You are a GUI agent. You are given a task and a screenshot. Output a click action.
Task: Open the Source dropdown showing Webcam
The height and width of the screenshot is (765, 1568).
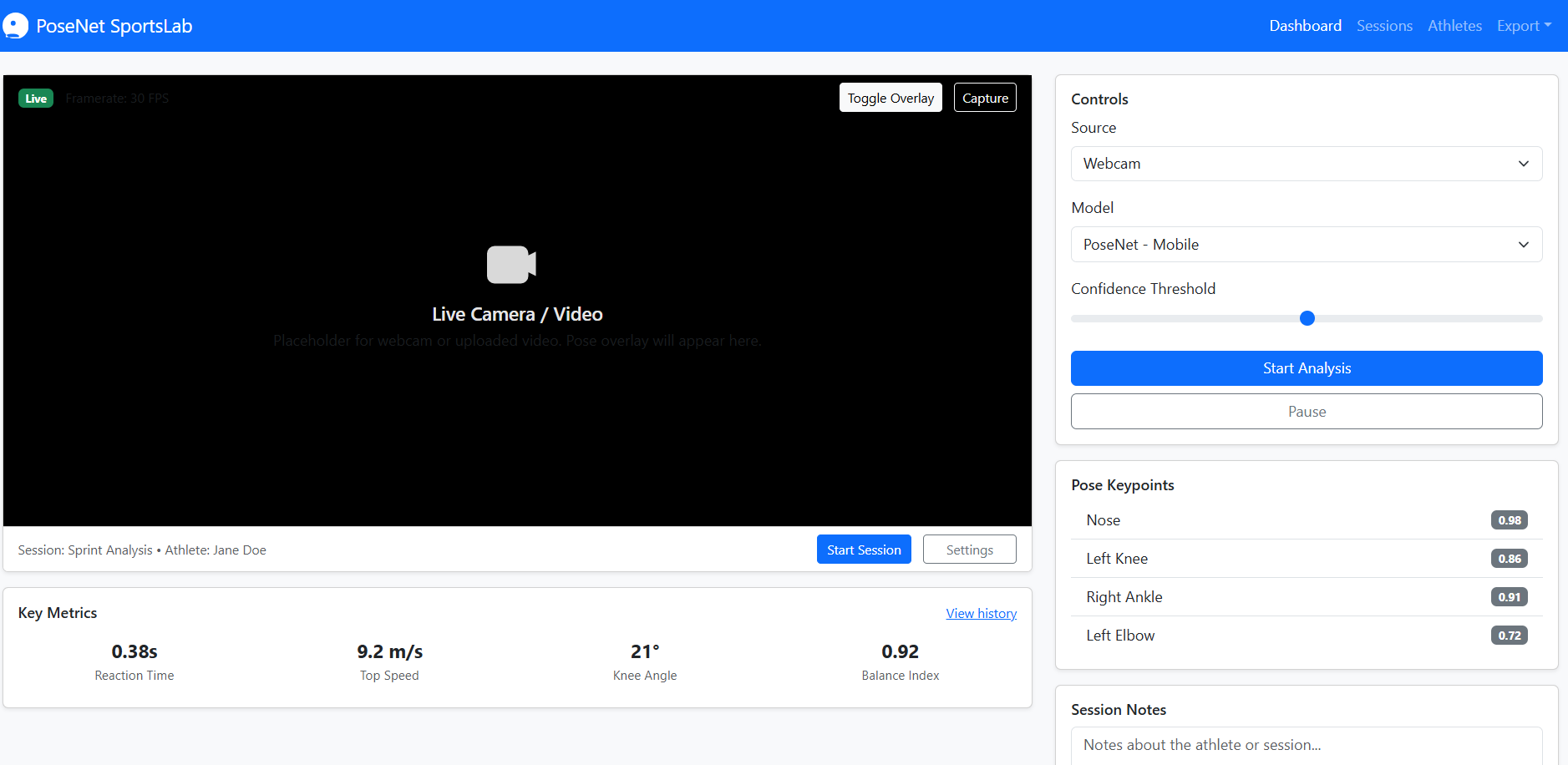tap(1307, 164)
